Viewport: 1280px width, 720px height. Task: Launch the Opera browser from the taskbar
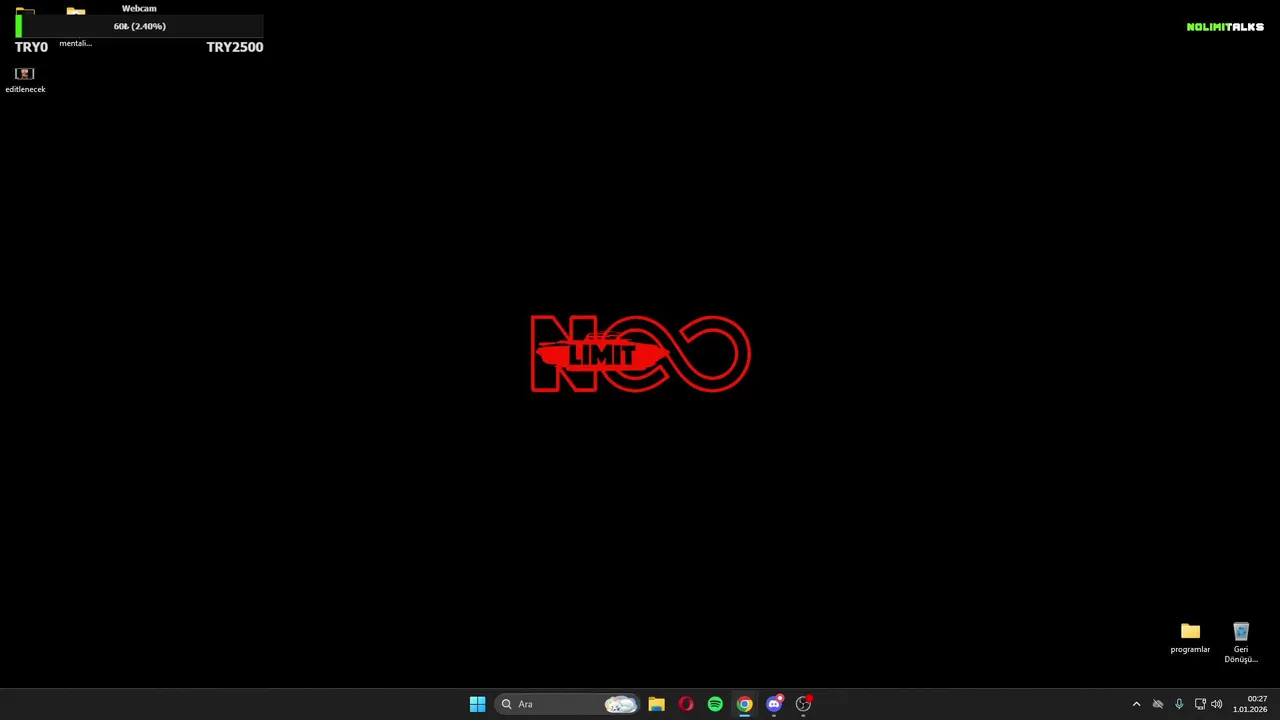(x=686, y=704)
